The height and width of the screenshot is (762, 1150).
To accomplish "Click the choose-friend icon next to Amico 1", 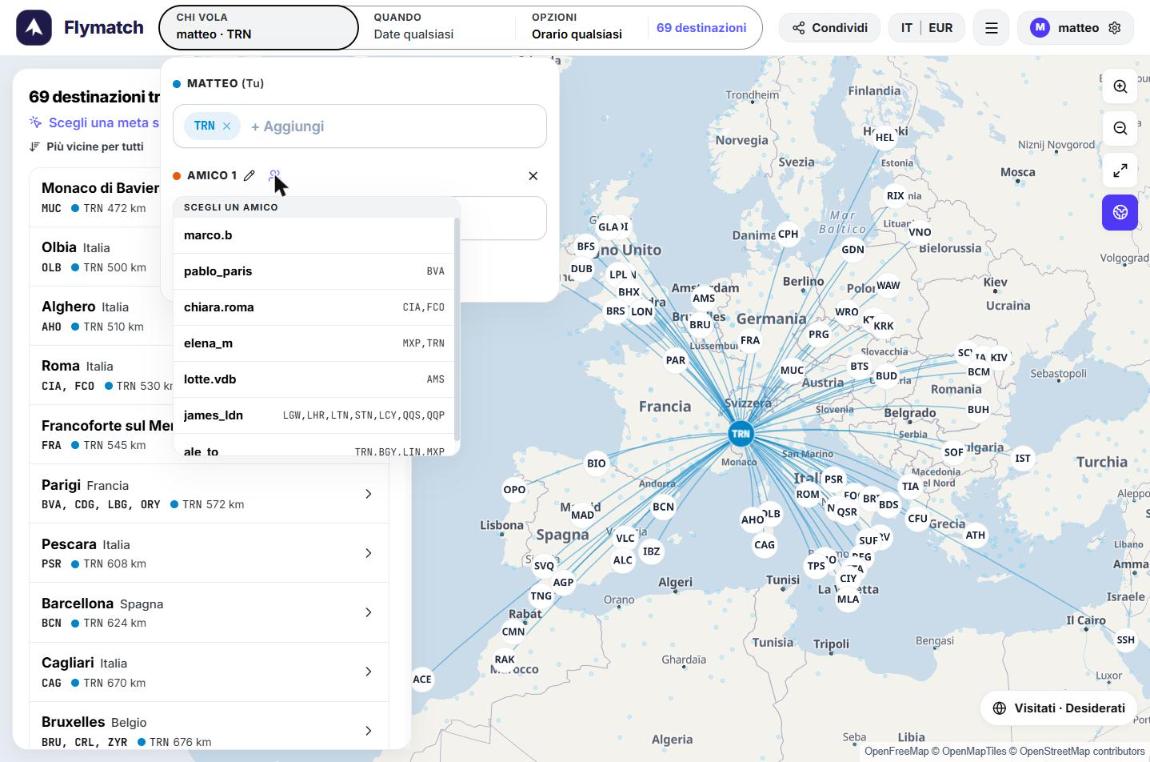I will [274, 175].
